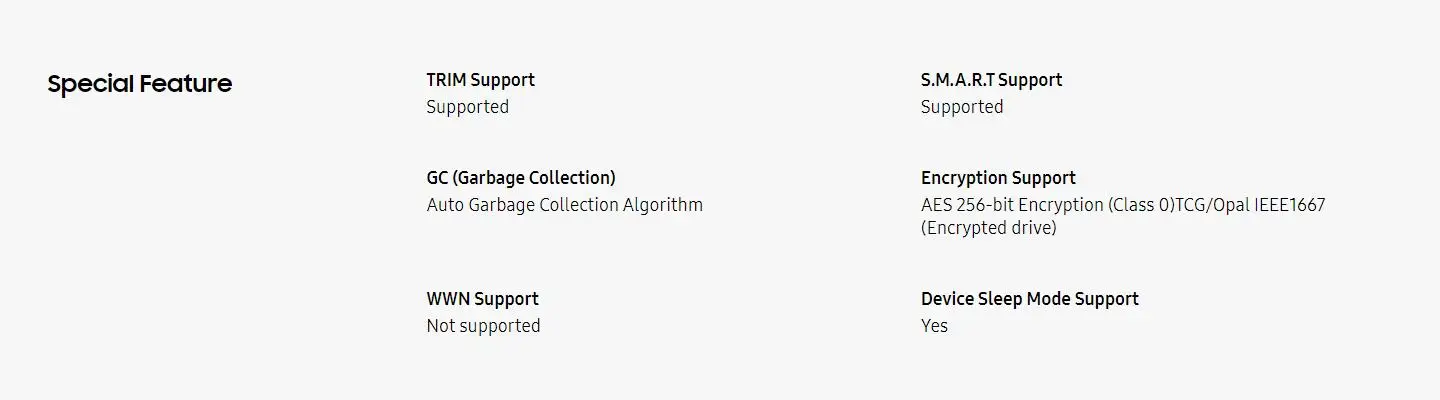Select the Yes value under Device Sleep Mode
The image size is (1440, 400).
tap(934, 326)
